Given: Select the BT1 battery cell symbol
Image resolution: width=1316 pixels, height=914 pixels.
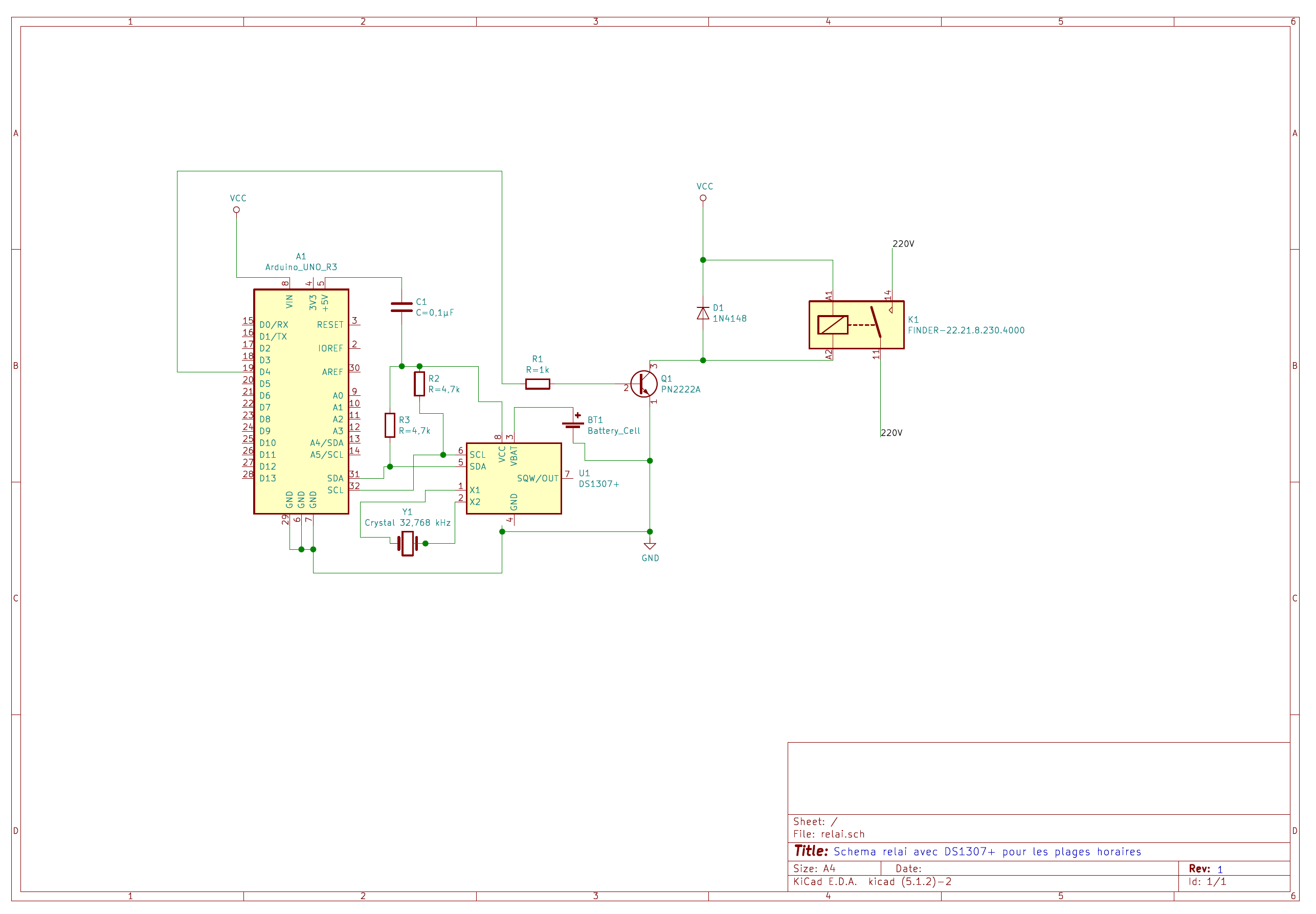Looking at the screenshot, I should pos(573,425).
